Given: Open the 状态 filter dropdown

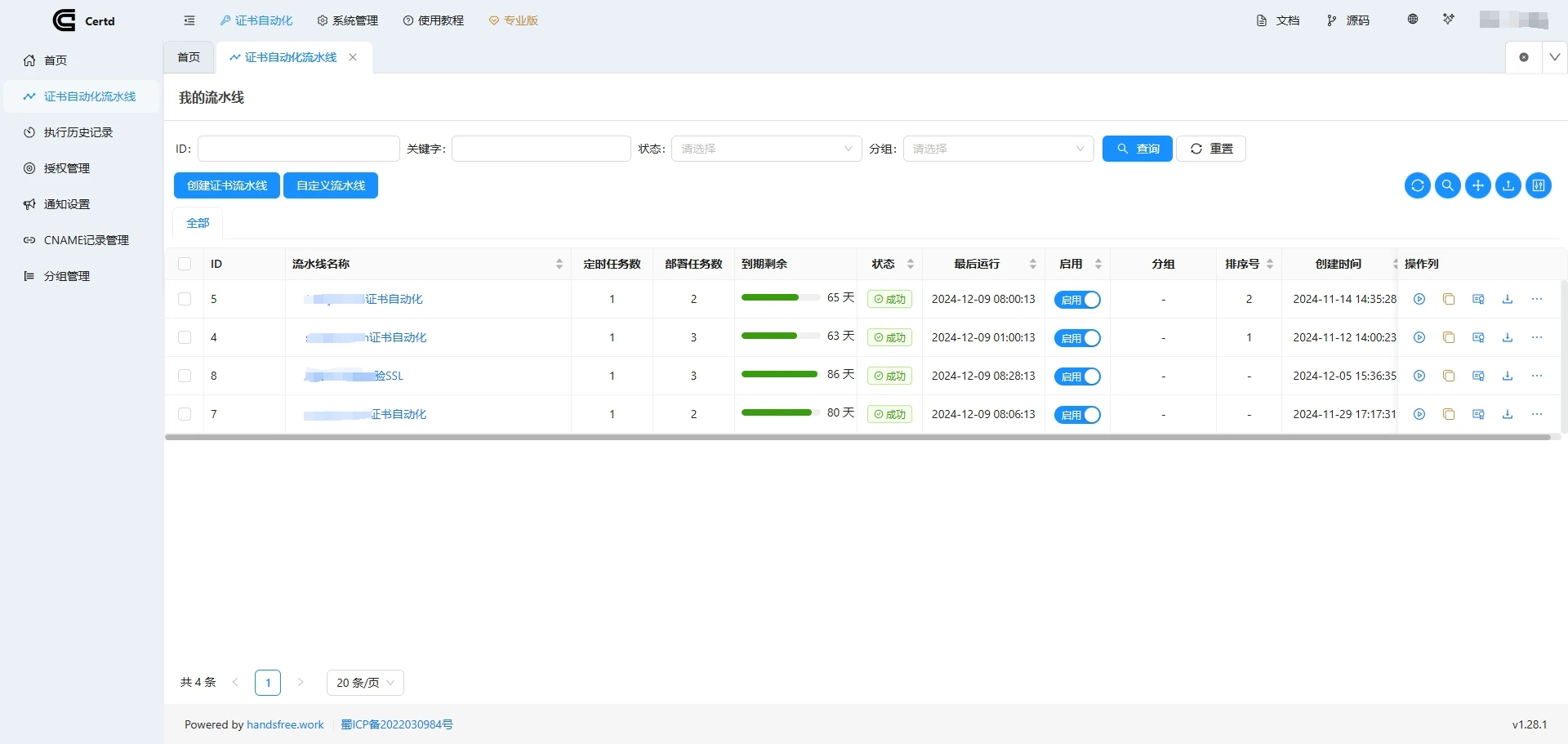Looking at the screenshot, I should coord(766,149).
